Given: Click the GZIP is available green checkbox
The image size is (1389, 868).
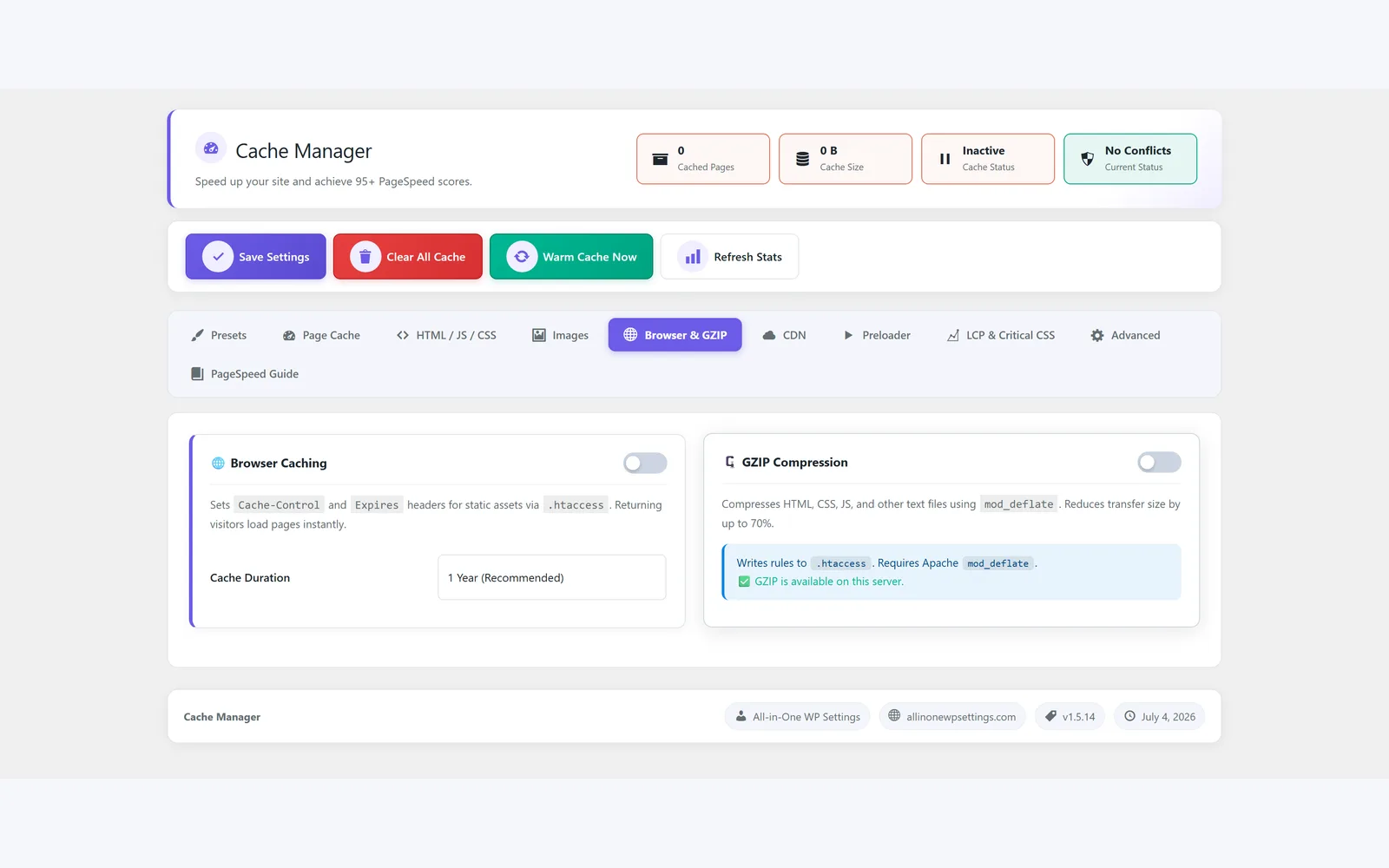Looking at the screenshot, I should tap(744, 582).
